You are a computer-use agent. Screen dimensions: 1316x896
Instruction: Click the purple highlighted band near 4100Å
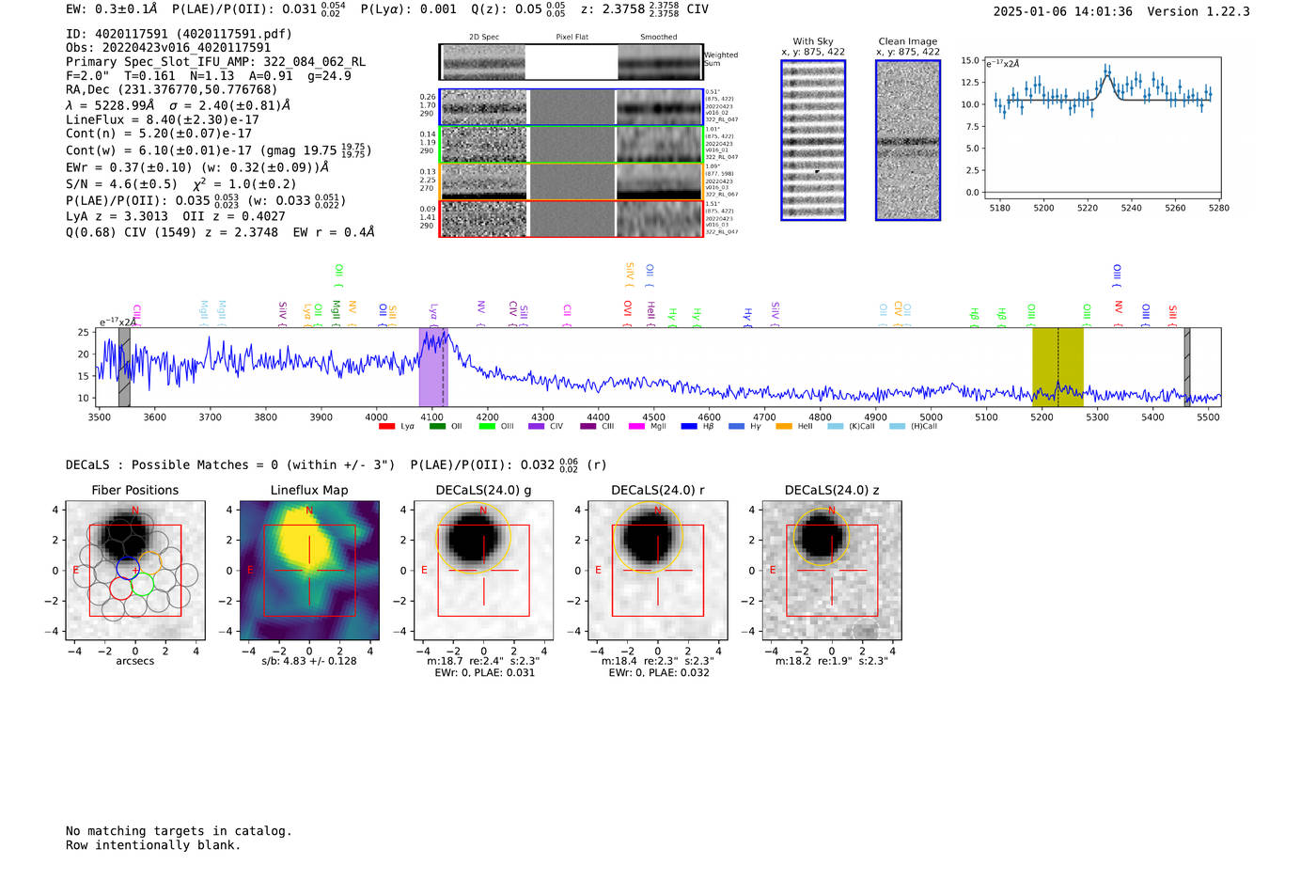click(433, 367)
